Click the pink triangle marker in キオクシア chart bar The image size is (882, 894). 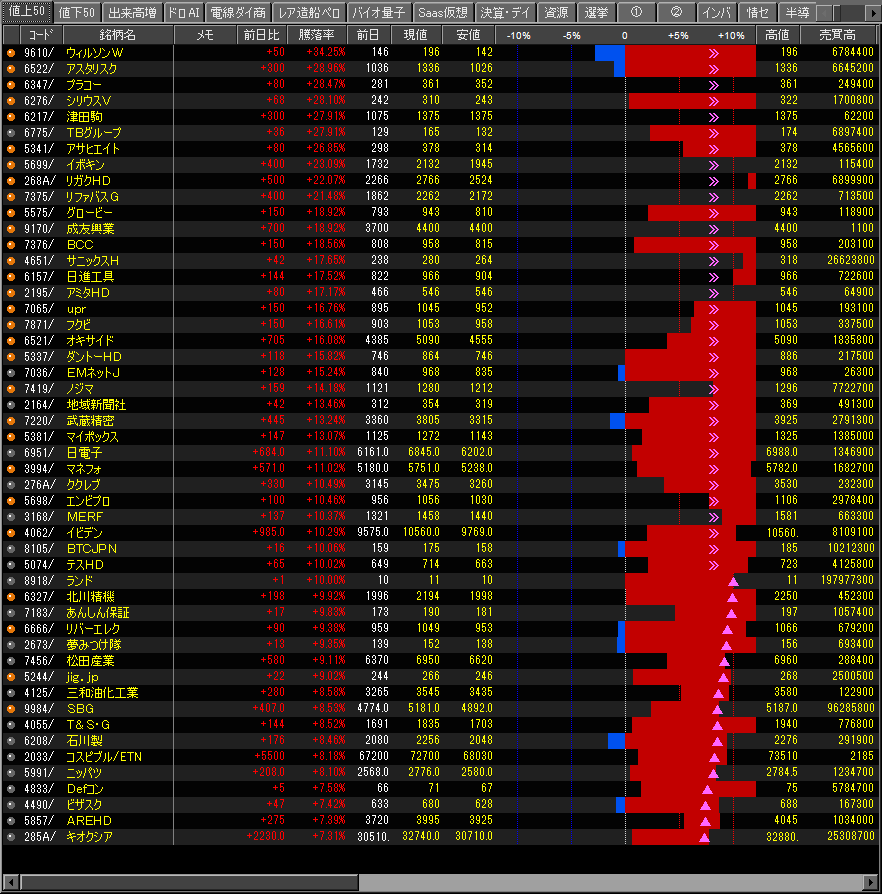tap(703, 836)
